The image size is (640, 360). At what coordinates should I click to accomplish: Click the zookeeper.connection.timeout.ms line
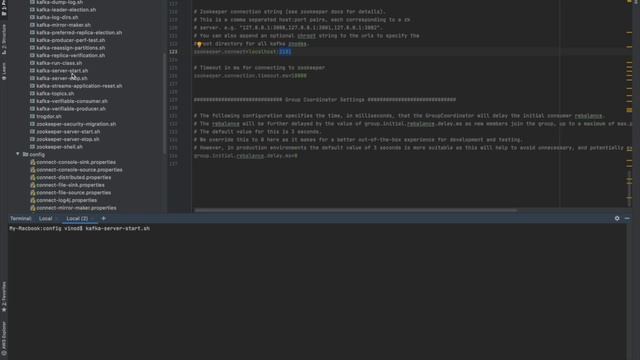(x=250, y=76)
